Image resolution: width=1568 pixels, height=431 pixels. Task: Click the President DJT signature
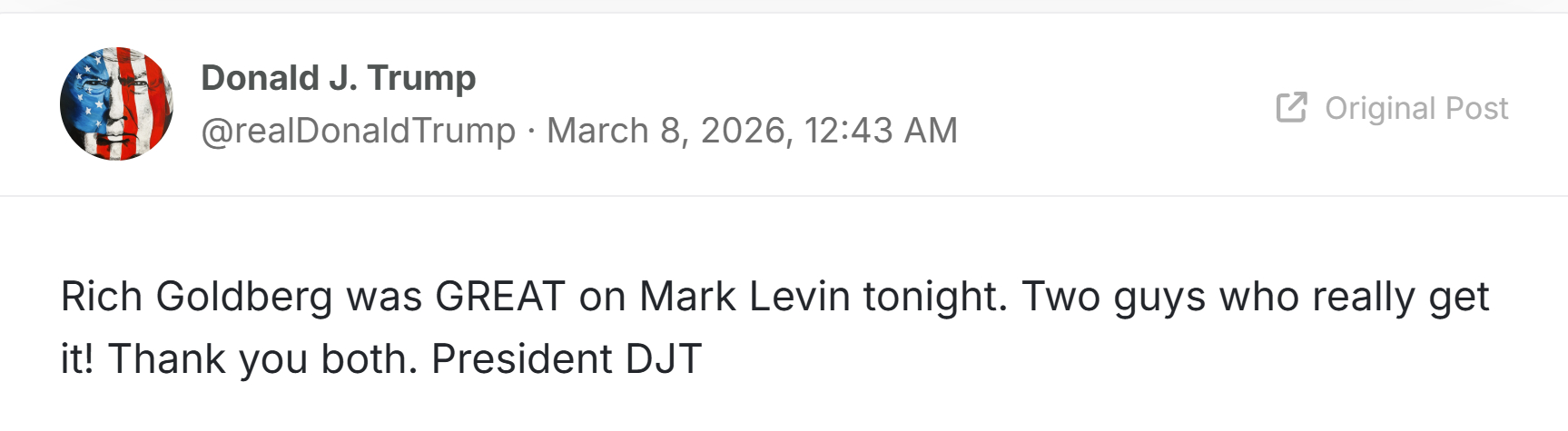tap(566, 359)
